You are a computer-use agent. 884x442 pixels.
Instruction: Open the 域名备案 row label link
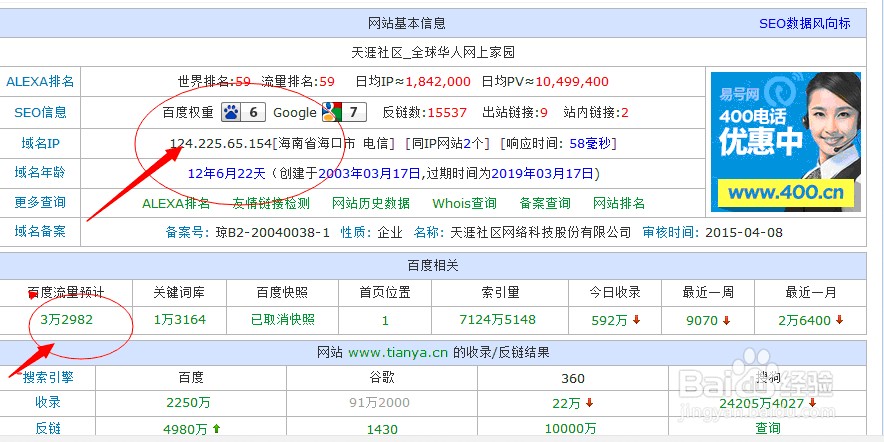pos(40,231)
